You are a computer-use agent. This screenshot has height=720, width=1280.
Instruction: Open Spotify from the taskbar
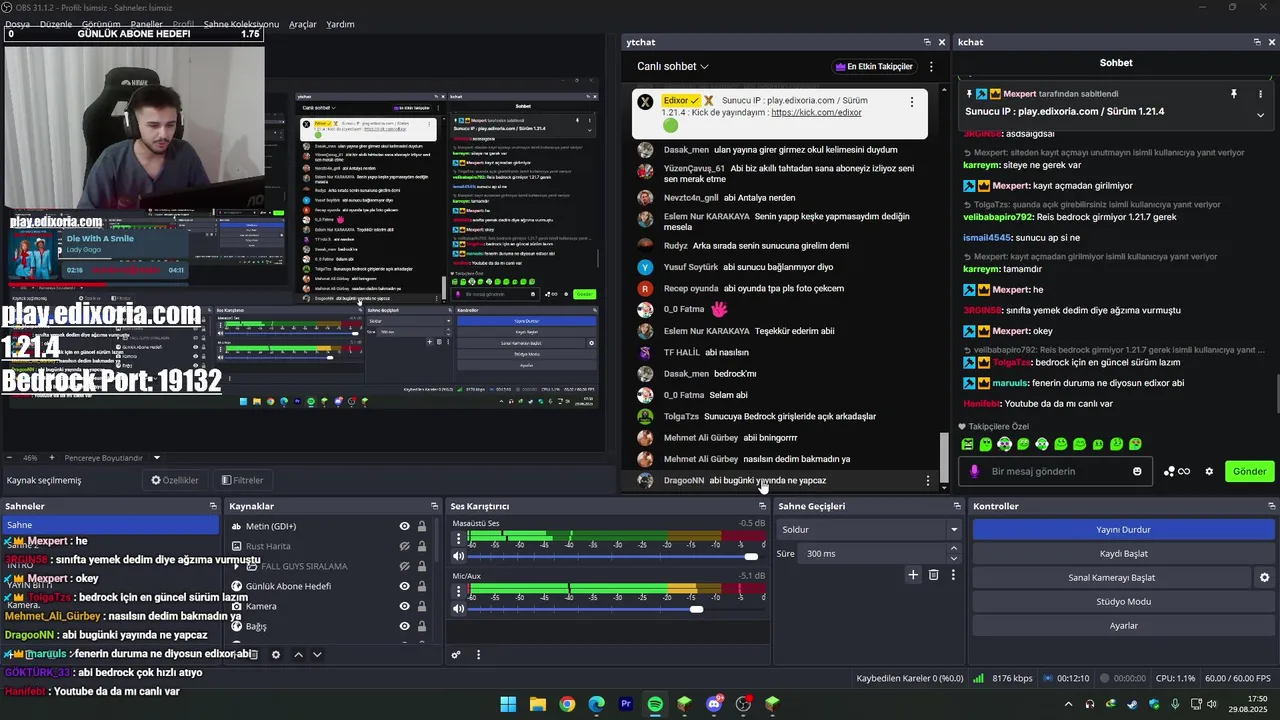[655, 704]
